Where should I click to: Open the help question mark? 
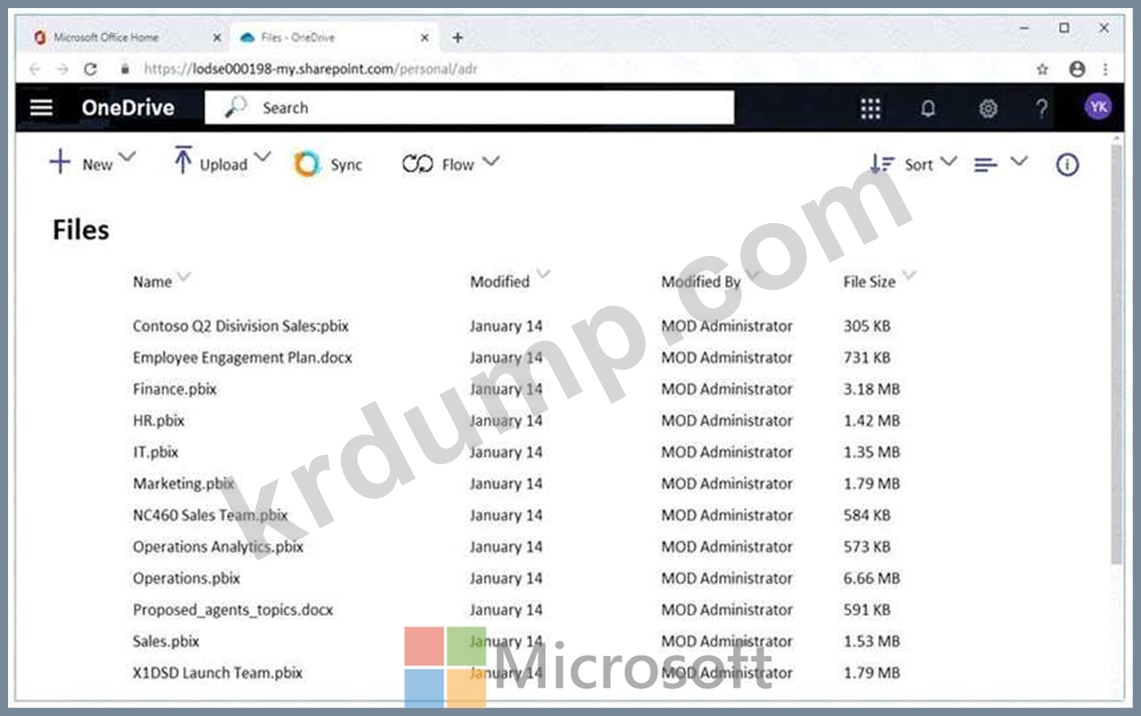click(x=1042, y=108)
